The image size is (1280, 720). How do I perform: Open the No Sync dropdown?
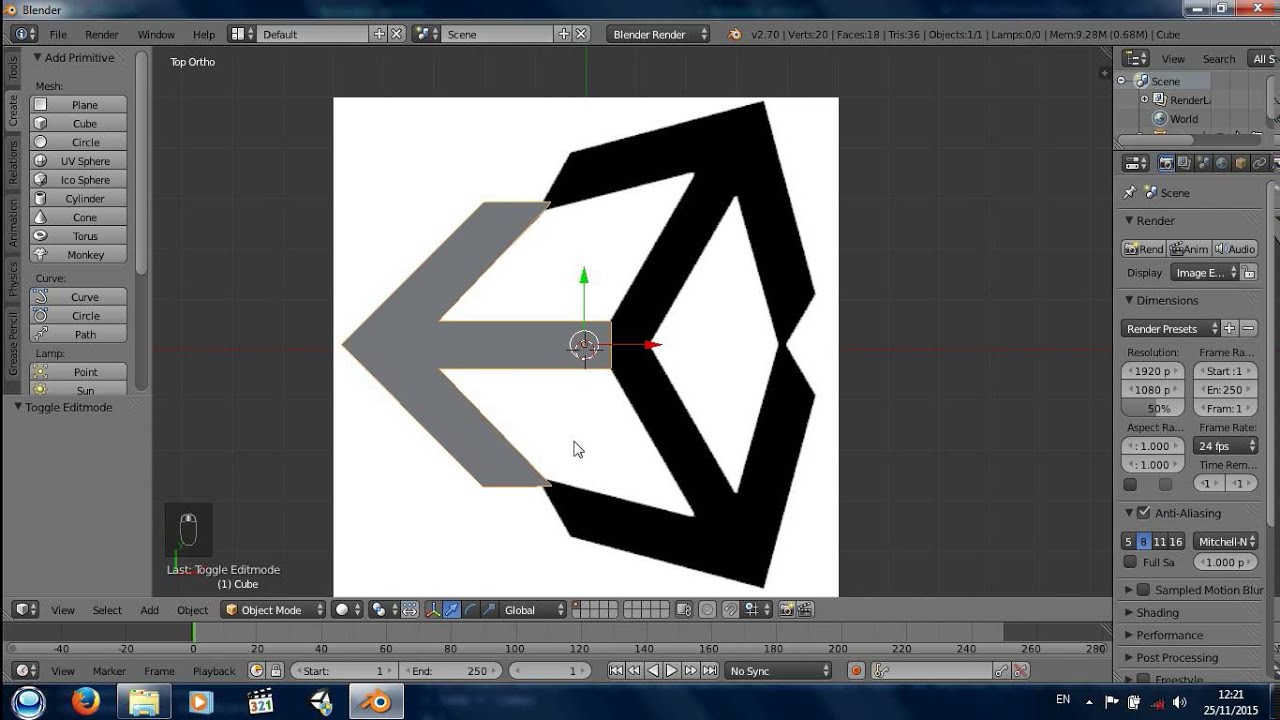click(779, 671)
